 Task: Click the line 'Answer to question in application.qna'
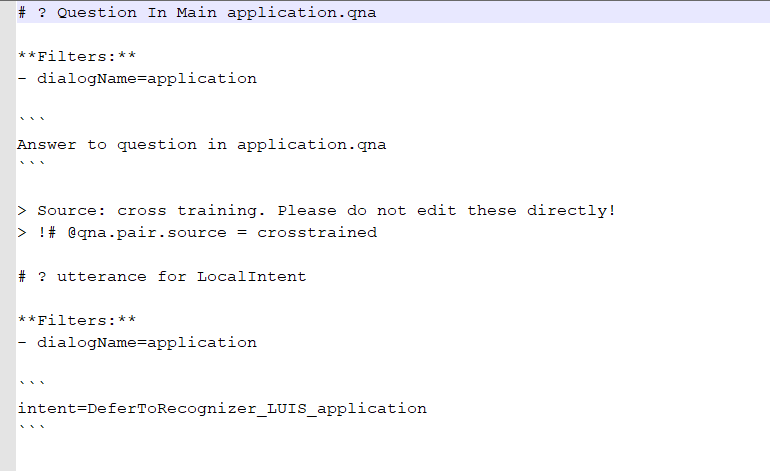(x=202, y=145)
